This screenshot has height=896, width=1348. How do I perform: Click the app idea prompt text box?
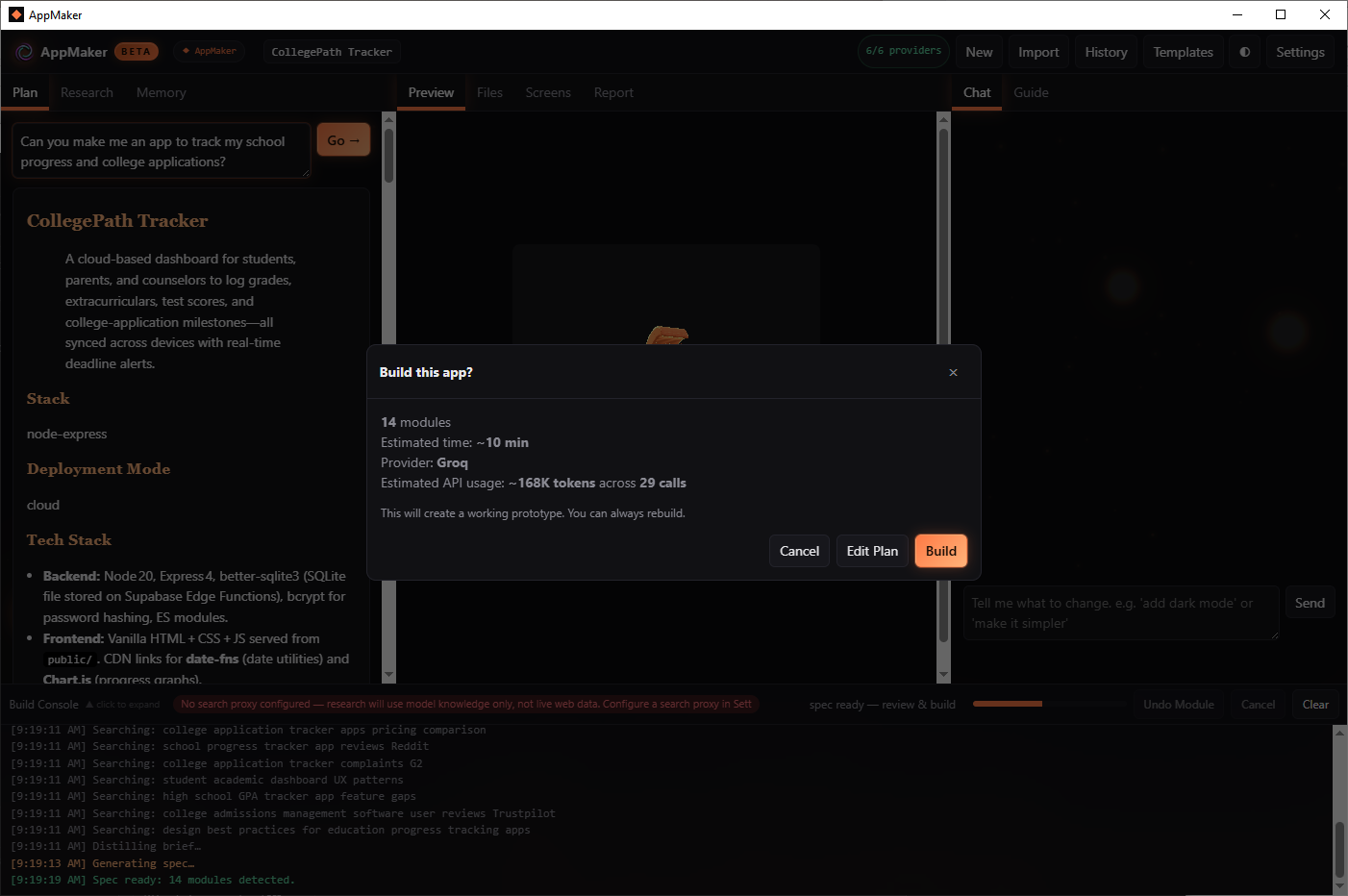click(162, 151)
